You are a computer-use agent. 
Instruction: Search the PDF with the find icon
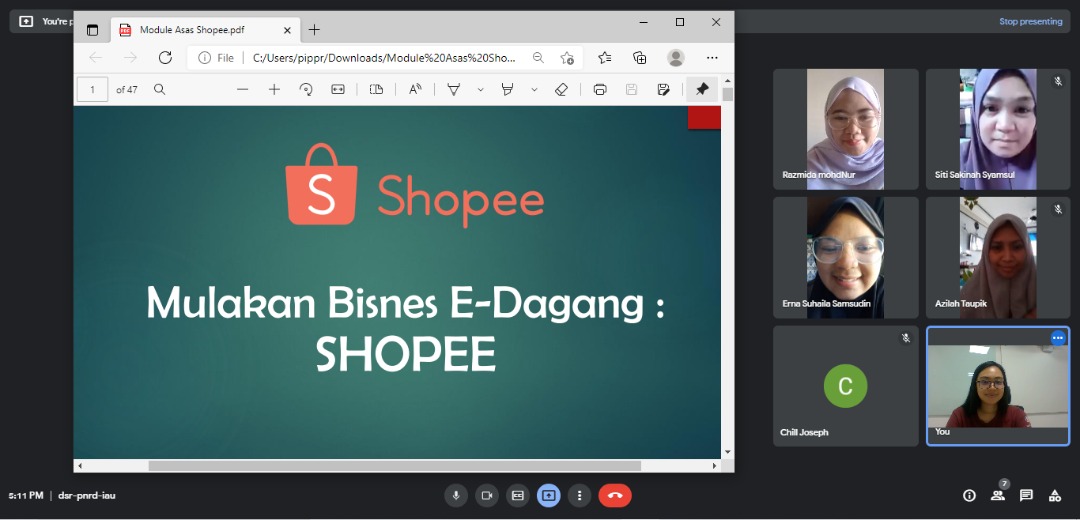coord(159,90)
